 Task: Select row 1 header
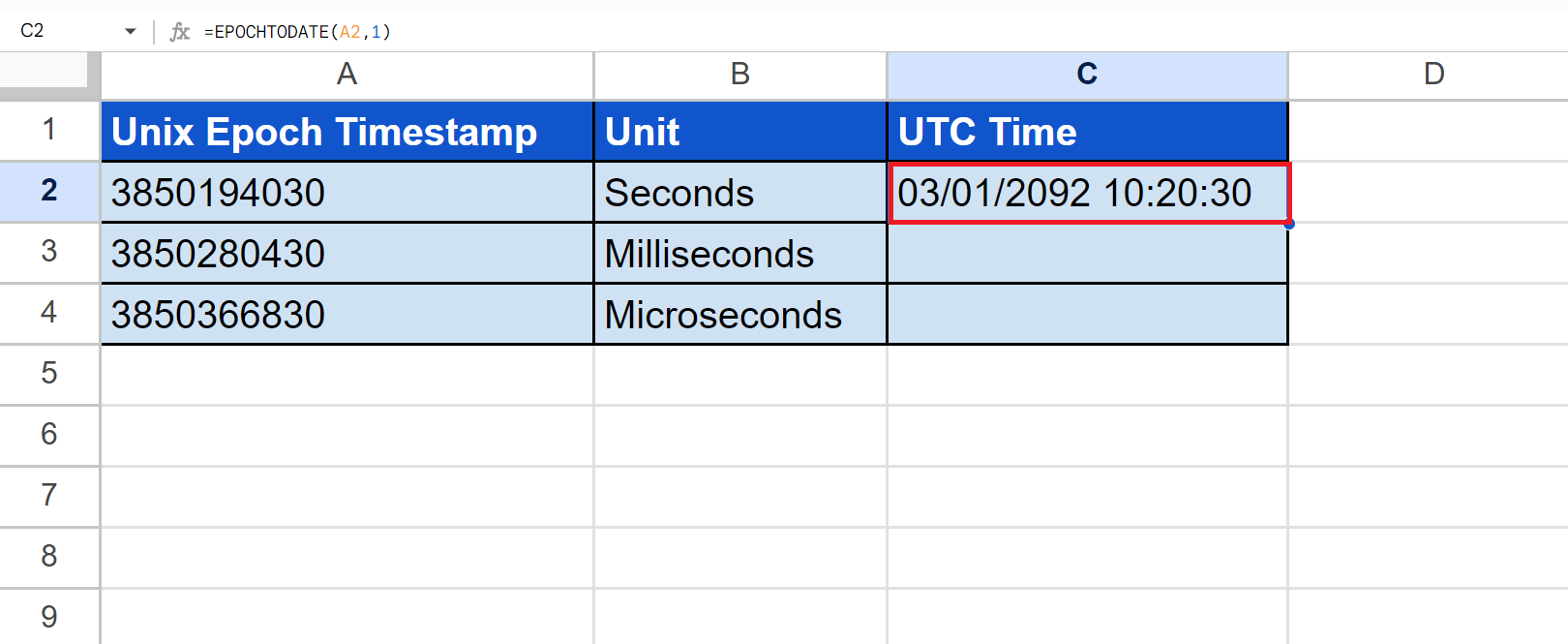[x=49, y=130]
